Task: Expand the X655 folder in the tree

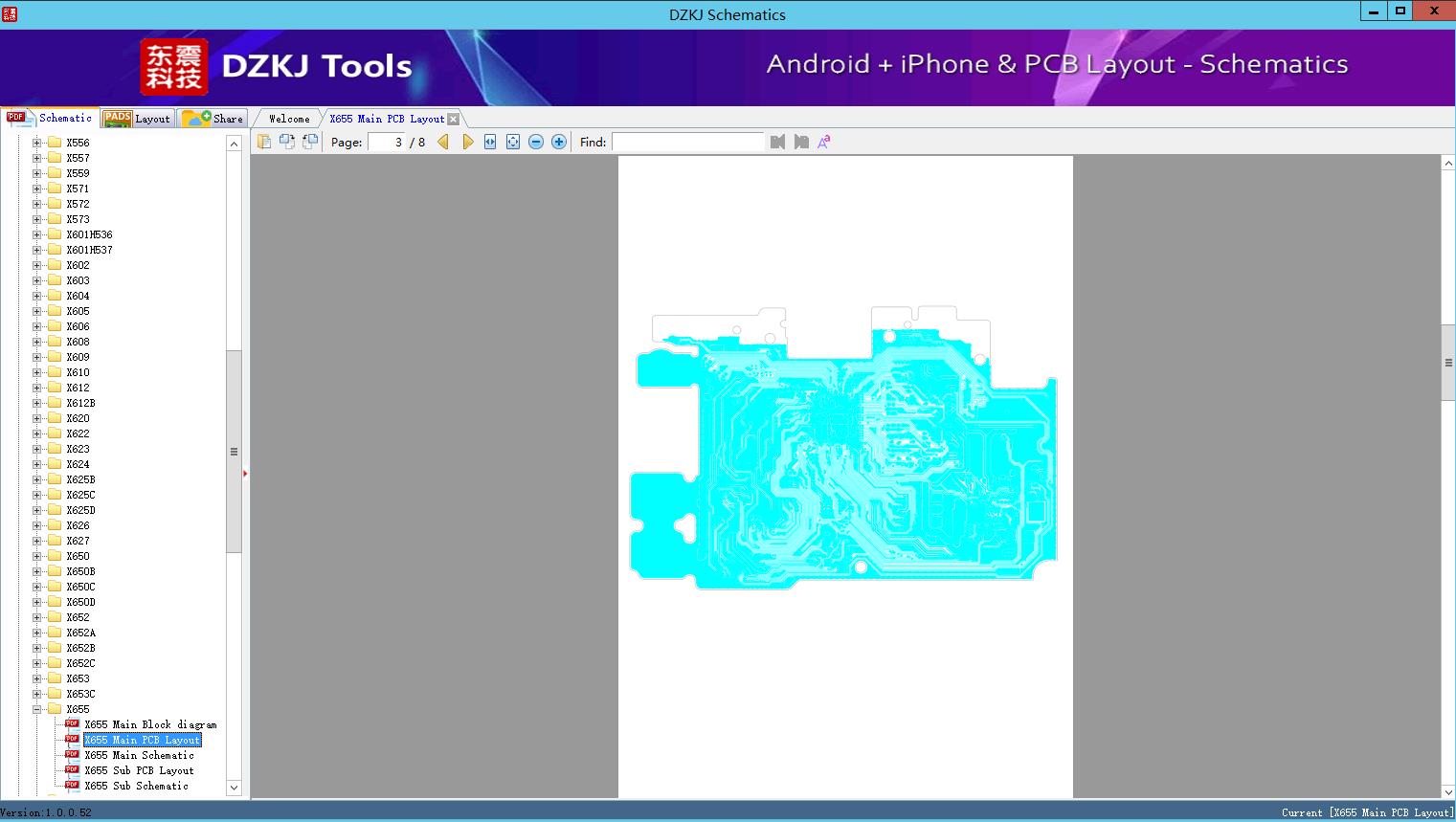Action: pyautogui.click(x=36, y=709)
